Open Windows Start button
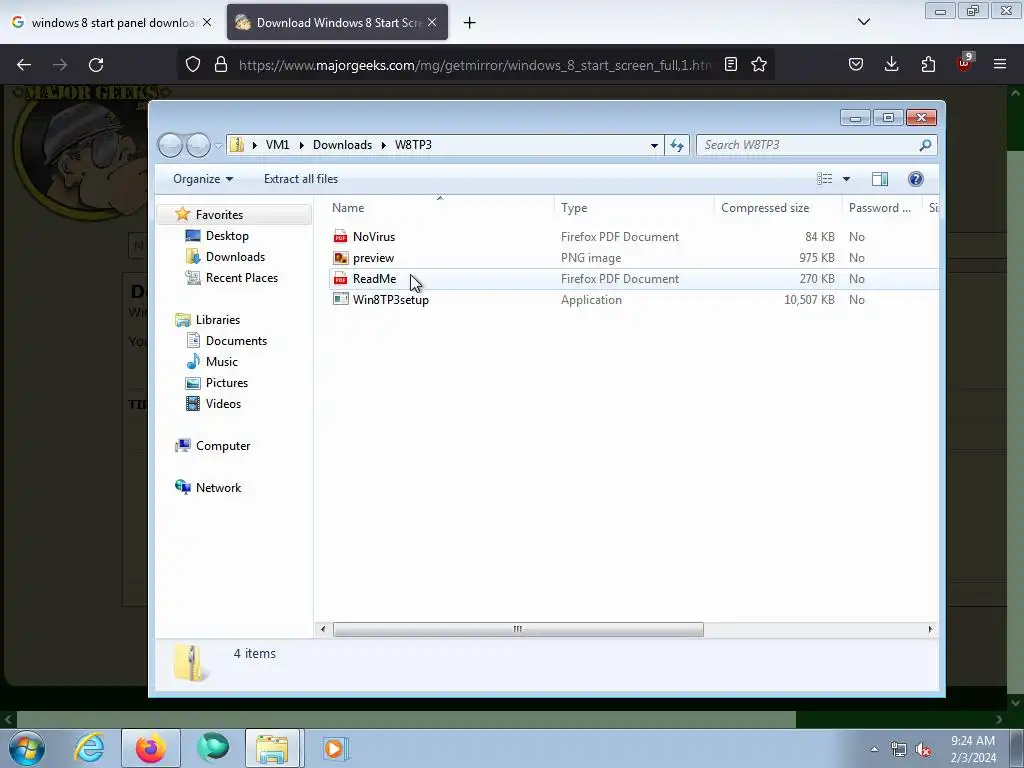 click(x=26, y=748)
